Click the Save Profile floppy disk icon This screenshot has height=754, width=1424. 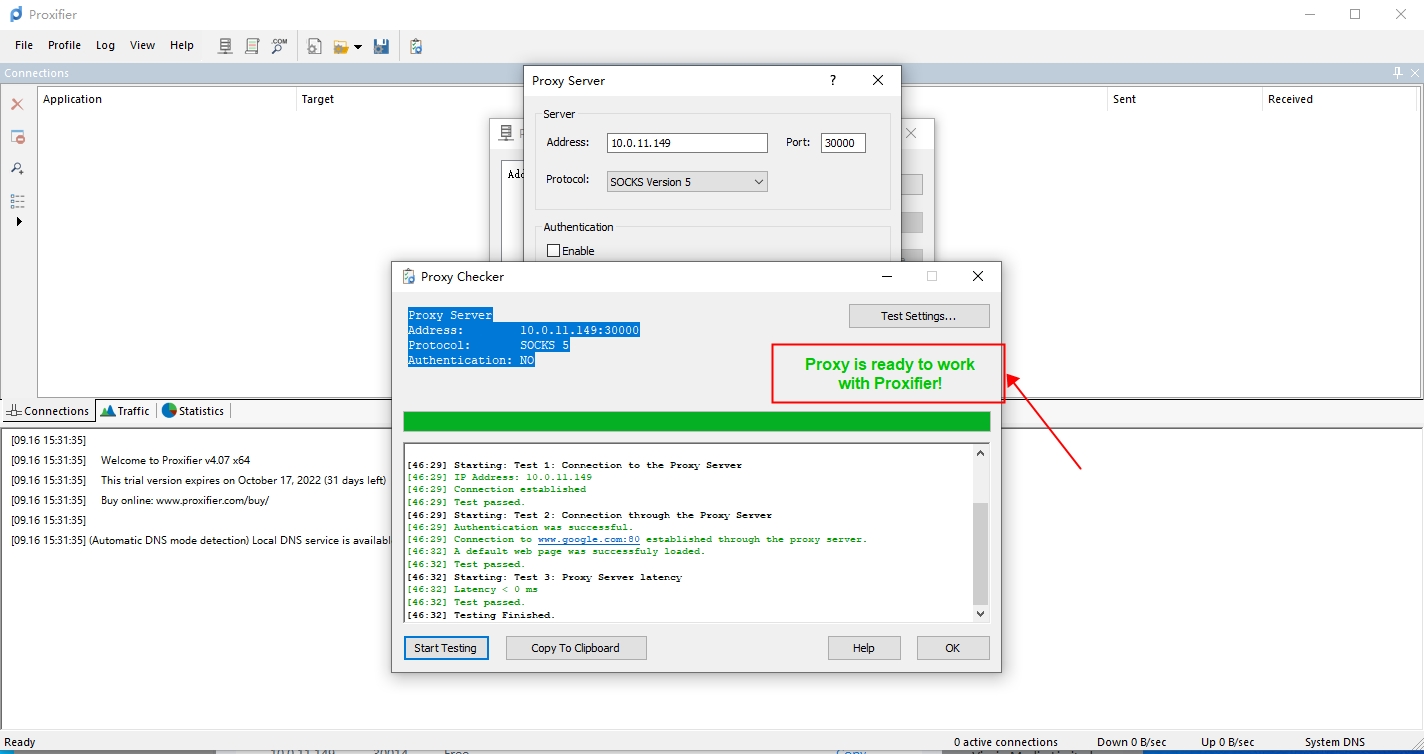tap(381, 46)
